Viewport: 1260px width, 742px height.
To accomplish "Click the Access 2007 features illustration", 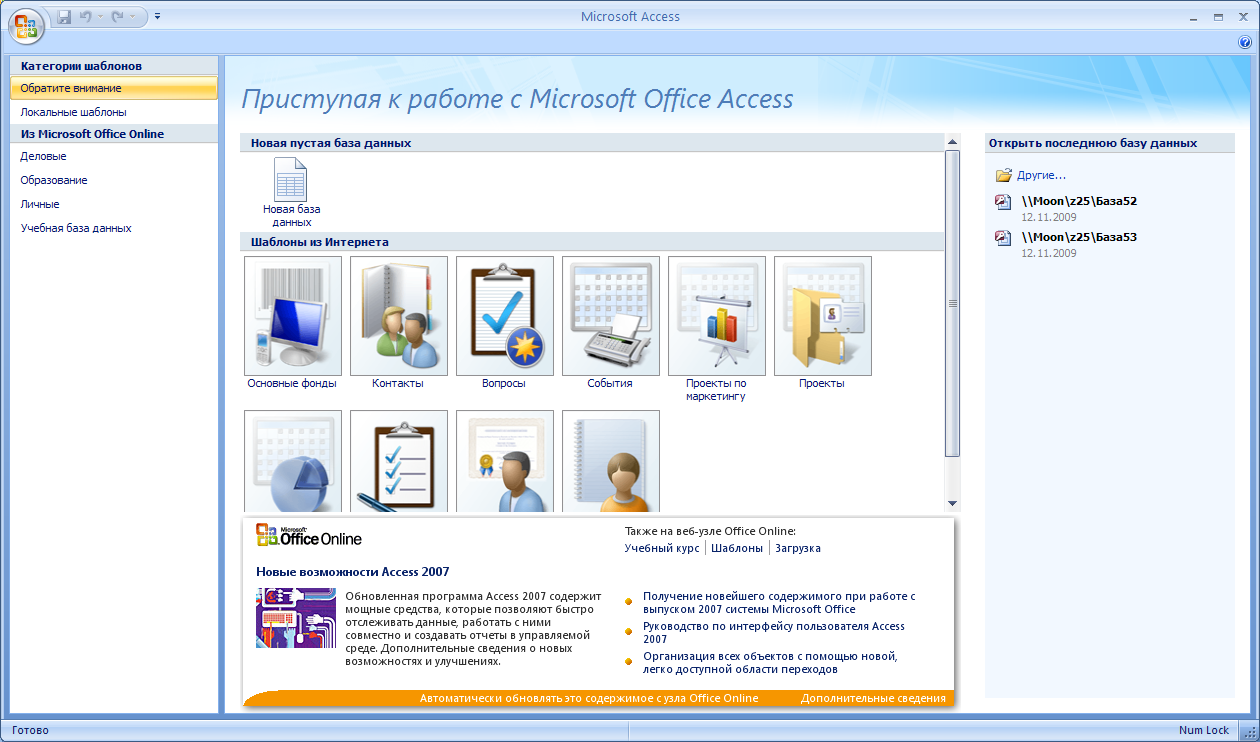I will 296,618.
